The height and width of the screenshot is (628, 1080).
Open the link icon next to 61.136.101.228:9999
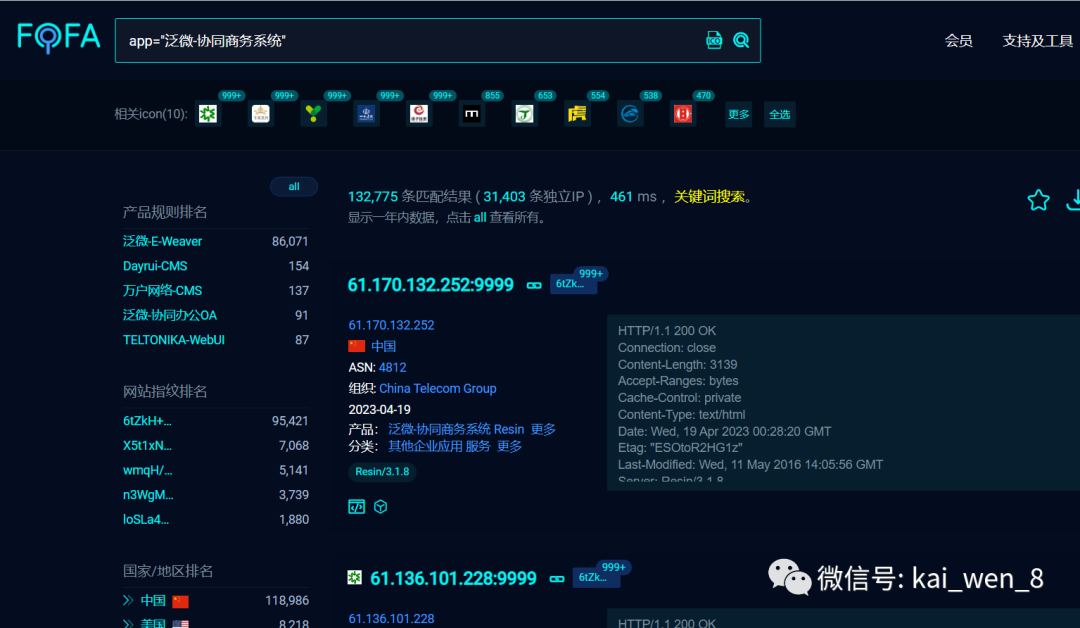557,578
